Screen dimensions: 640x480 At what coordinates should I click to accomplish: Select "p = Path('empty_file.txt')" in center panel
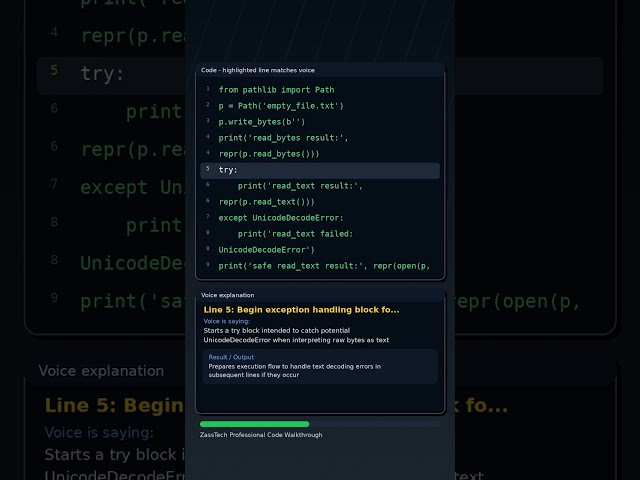click(281, 106)
